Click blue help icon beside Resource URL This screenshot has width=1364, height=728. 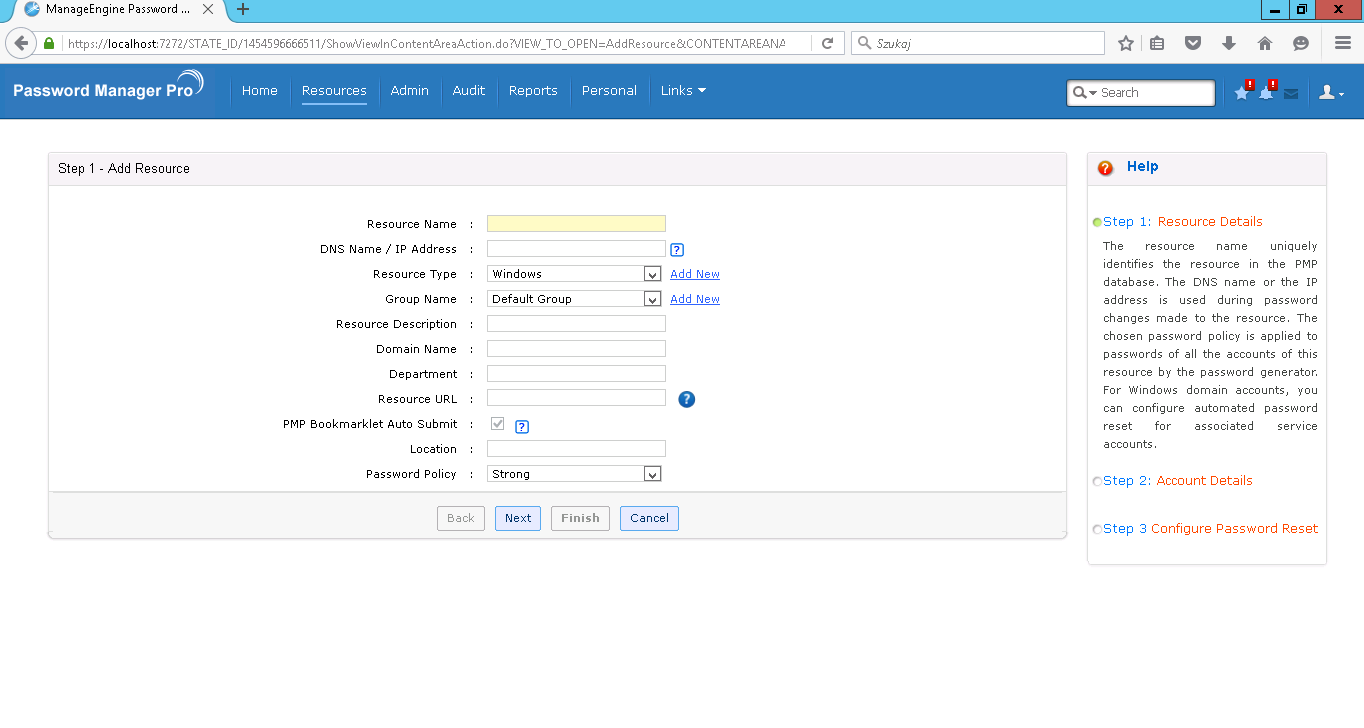click(686, 399)
